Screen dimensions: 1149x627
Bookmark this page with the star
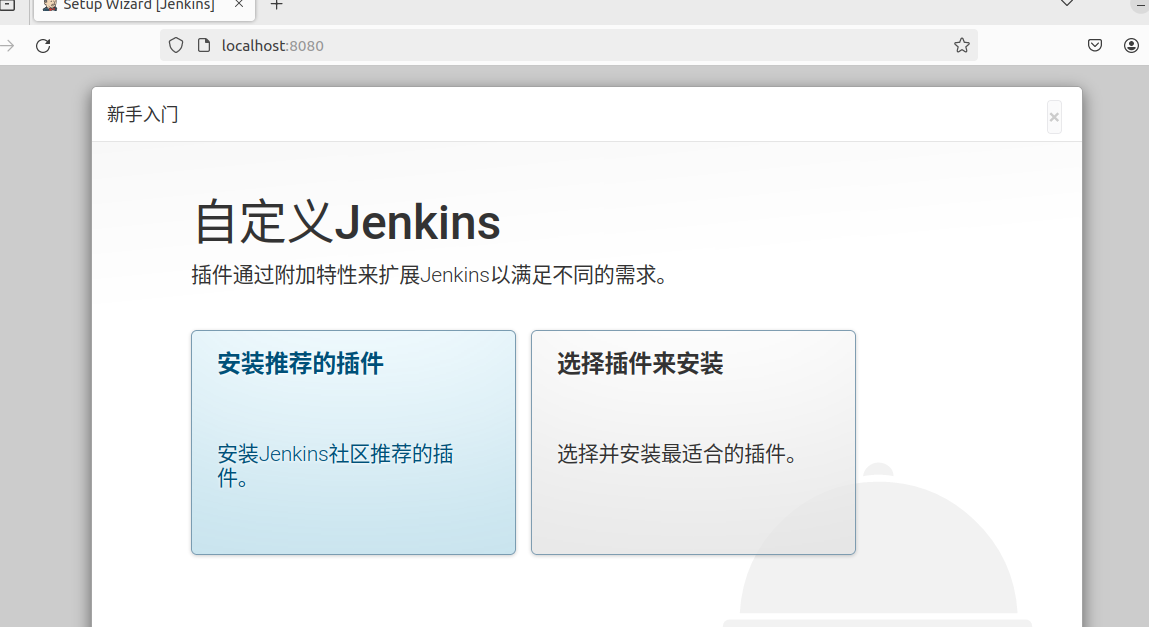(x=962, y=45)
